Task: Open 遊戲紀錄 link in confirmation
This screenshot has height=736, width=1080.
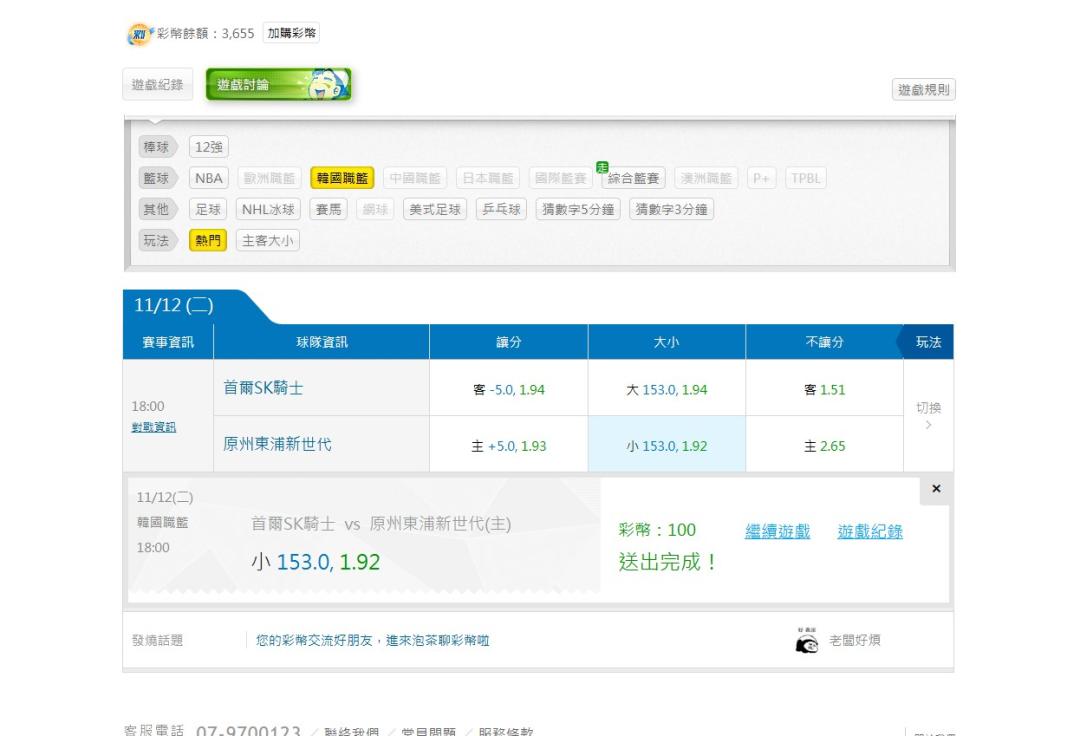Action: pyautogui.click(x=870, y=532)
